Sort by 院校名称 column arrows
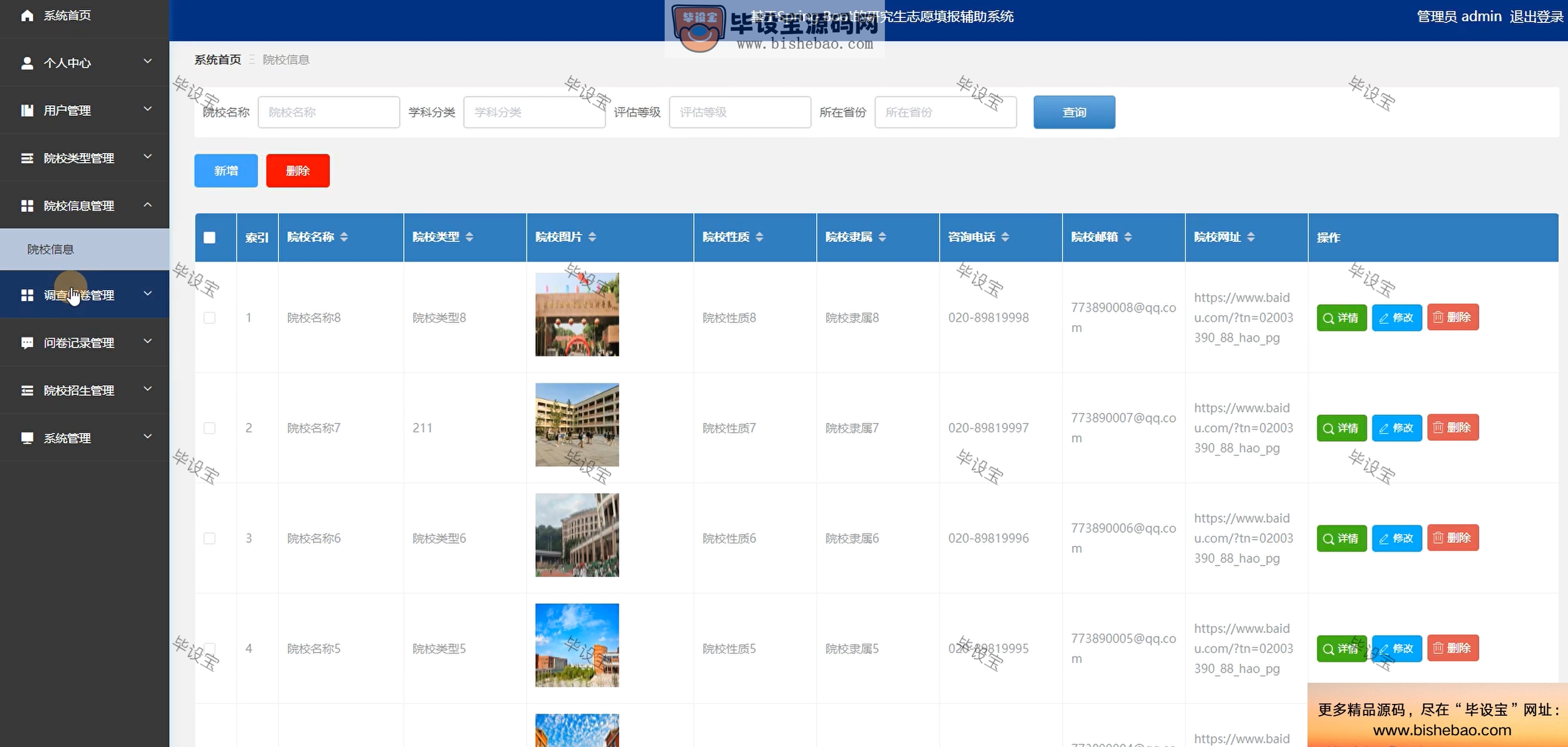Viewport: 1568px width, 747px height. (344, 237)
